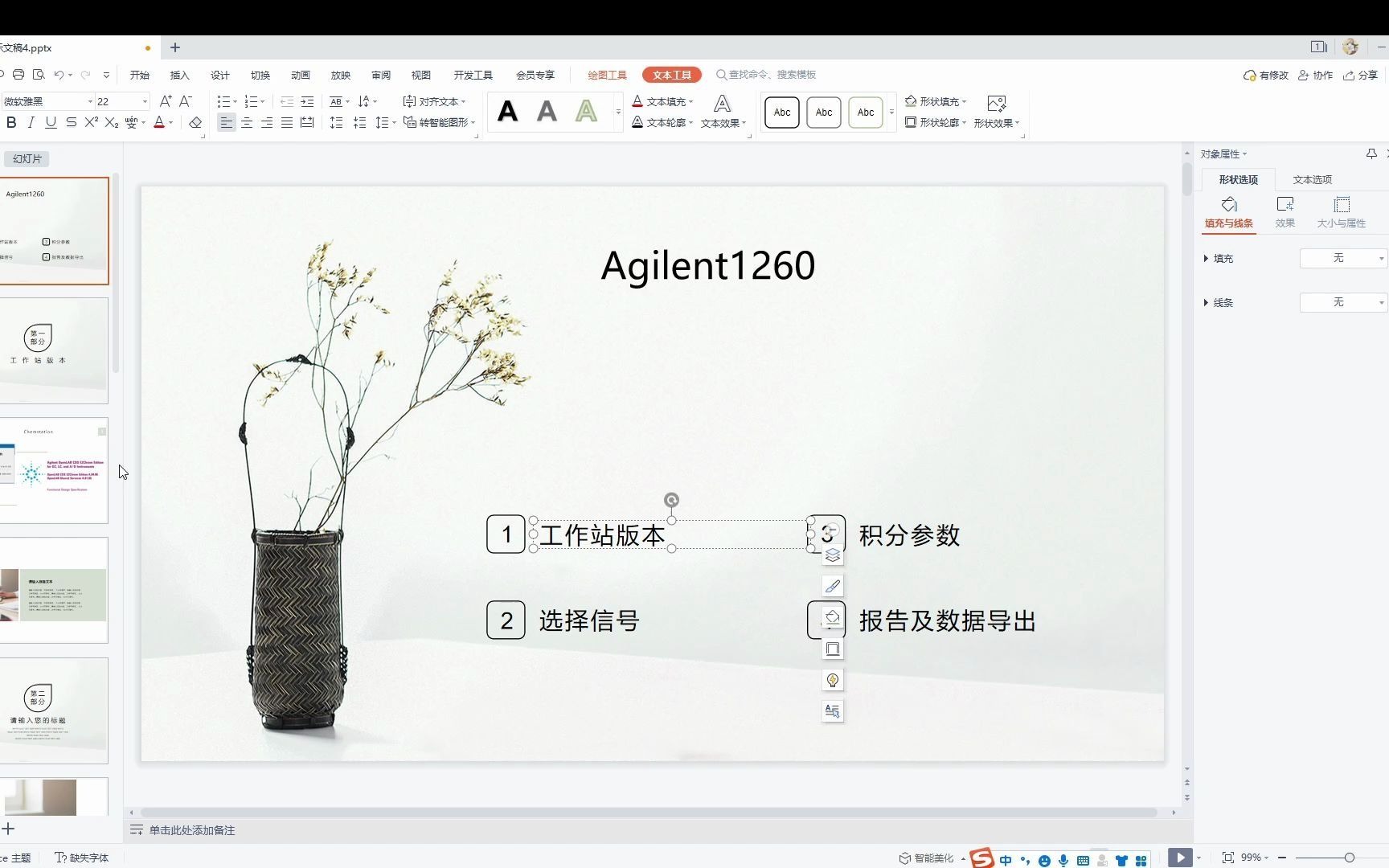This screenshot has height=868, width=1389.
Task: Increase font size with A+ icon
Action: pos(165,101)
